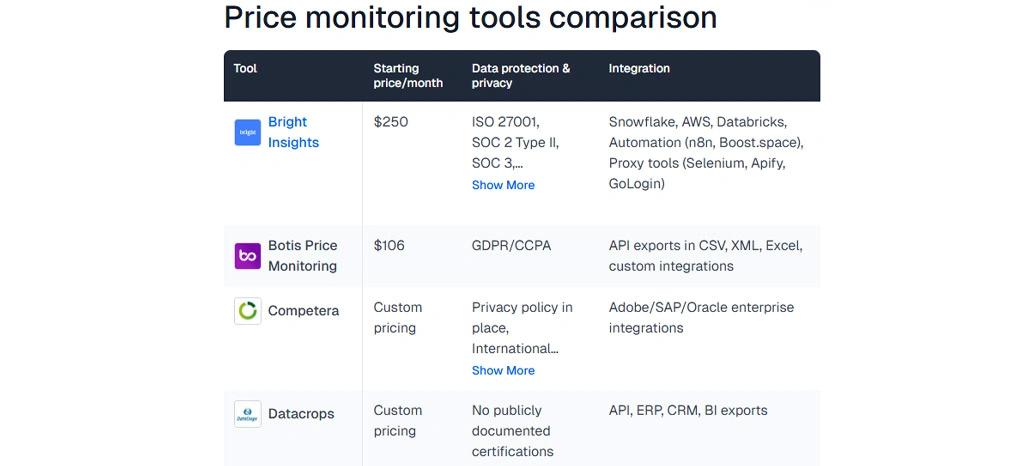The image size is (1026, 466).
Task: Click the Bright Insights logo icon
Action: click(x=247, y=132)
